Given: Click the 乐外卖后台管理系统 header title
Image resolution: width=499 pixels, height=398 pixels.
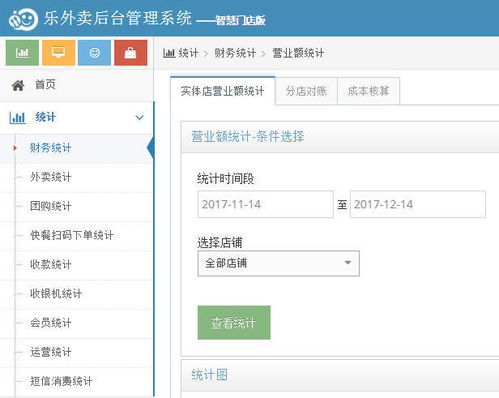Looking at the screenshot, I should 118,18.
